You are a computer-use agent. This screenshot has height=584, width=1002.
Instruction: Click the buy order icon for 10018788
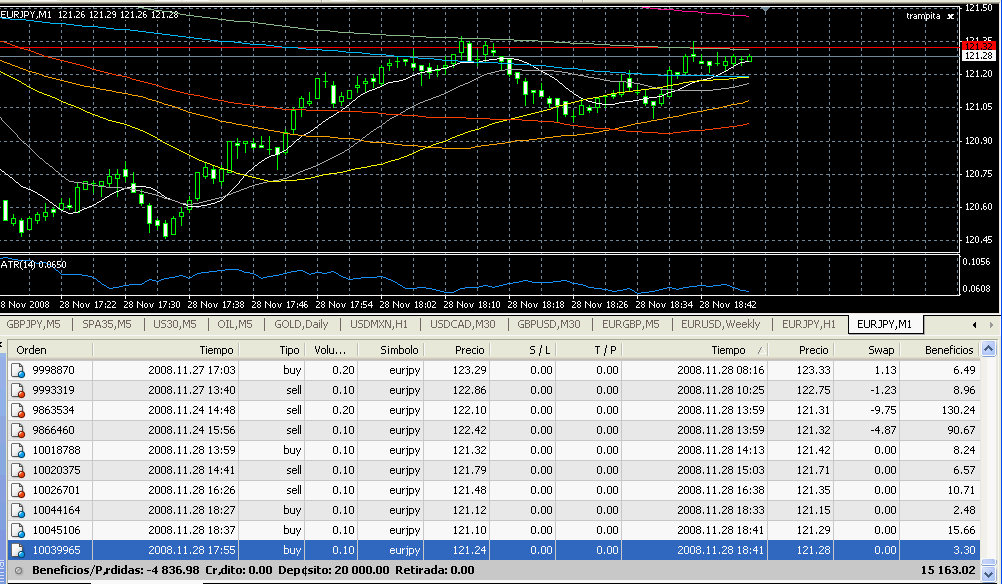pyautogui.click(x=18, y=450)
